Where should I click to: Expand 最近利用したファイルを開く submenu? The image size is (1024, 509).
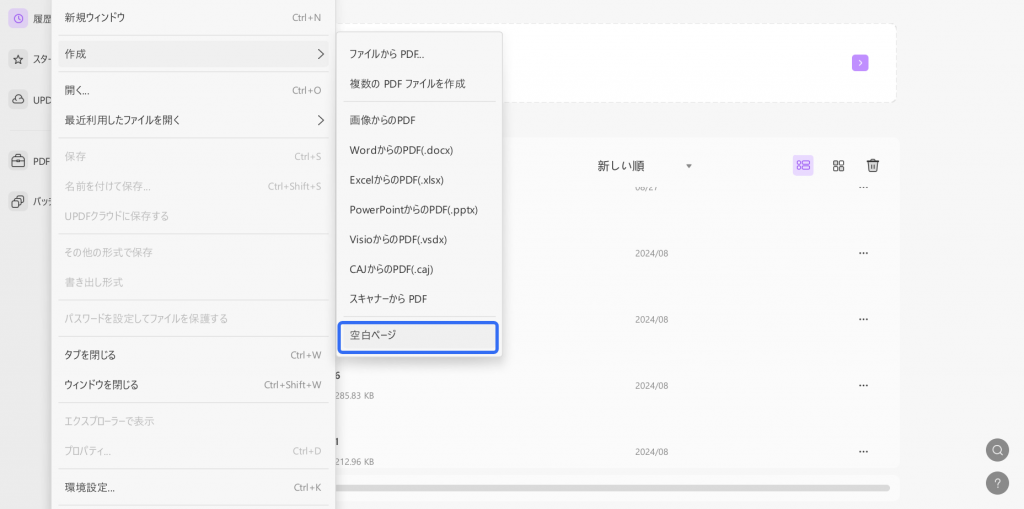193,120
